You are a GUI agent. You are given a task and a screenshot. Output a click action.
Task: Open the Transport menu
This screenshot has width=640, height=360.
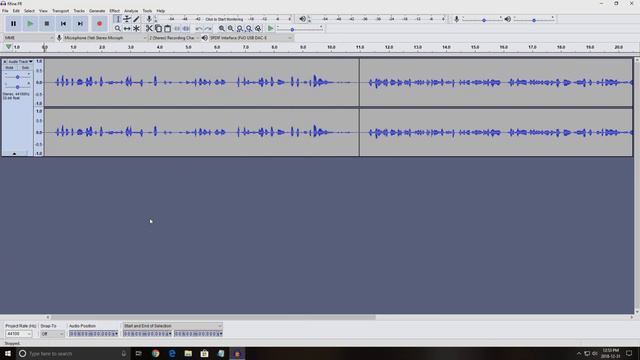[60, 11]
